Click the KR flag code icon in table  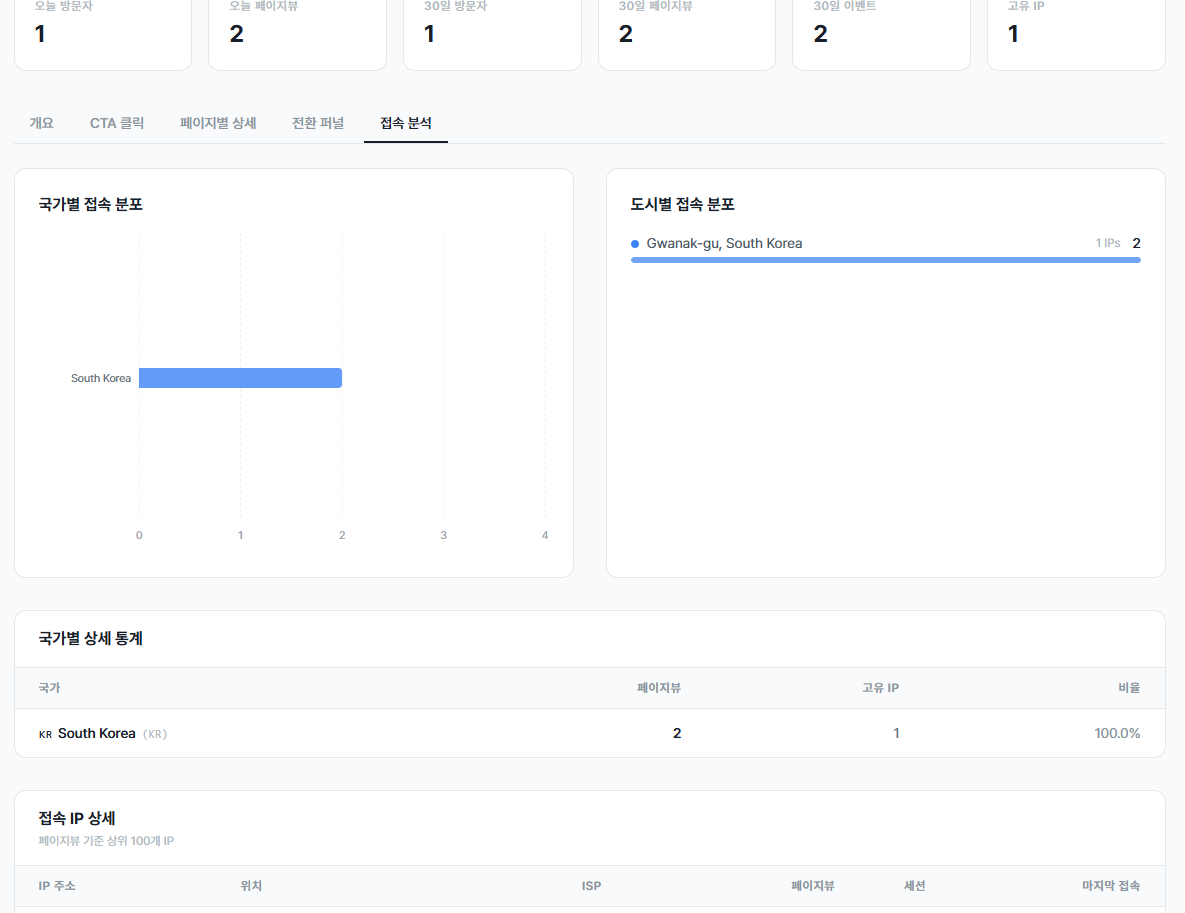tap(45, 734)
